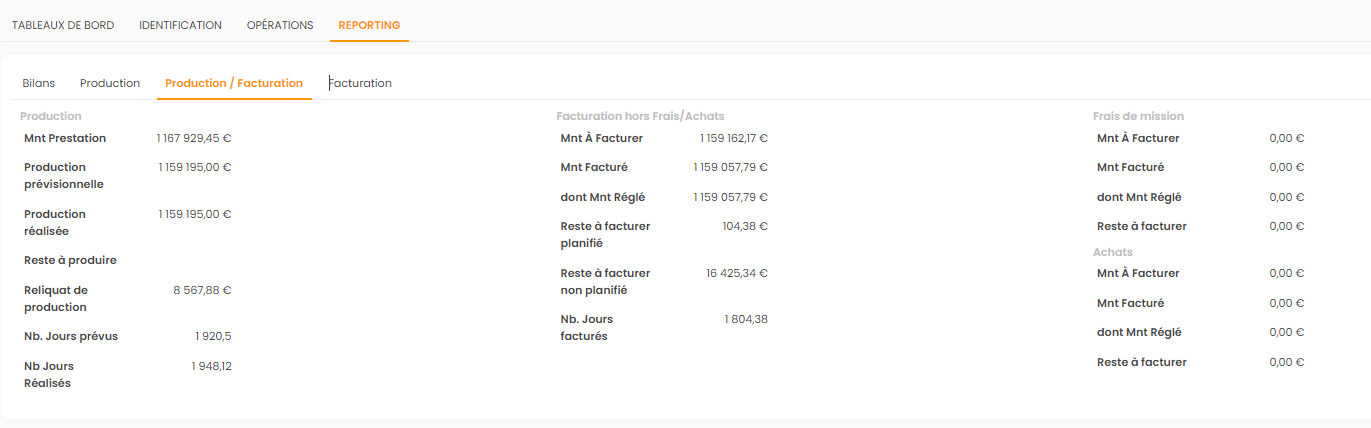
Task: Click the Mnt Prestation amount 1 167 929,45 €
Action: pyautogui.click(x=194, y=138)
